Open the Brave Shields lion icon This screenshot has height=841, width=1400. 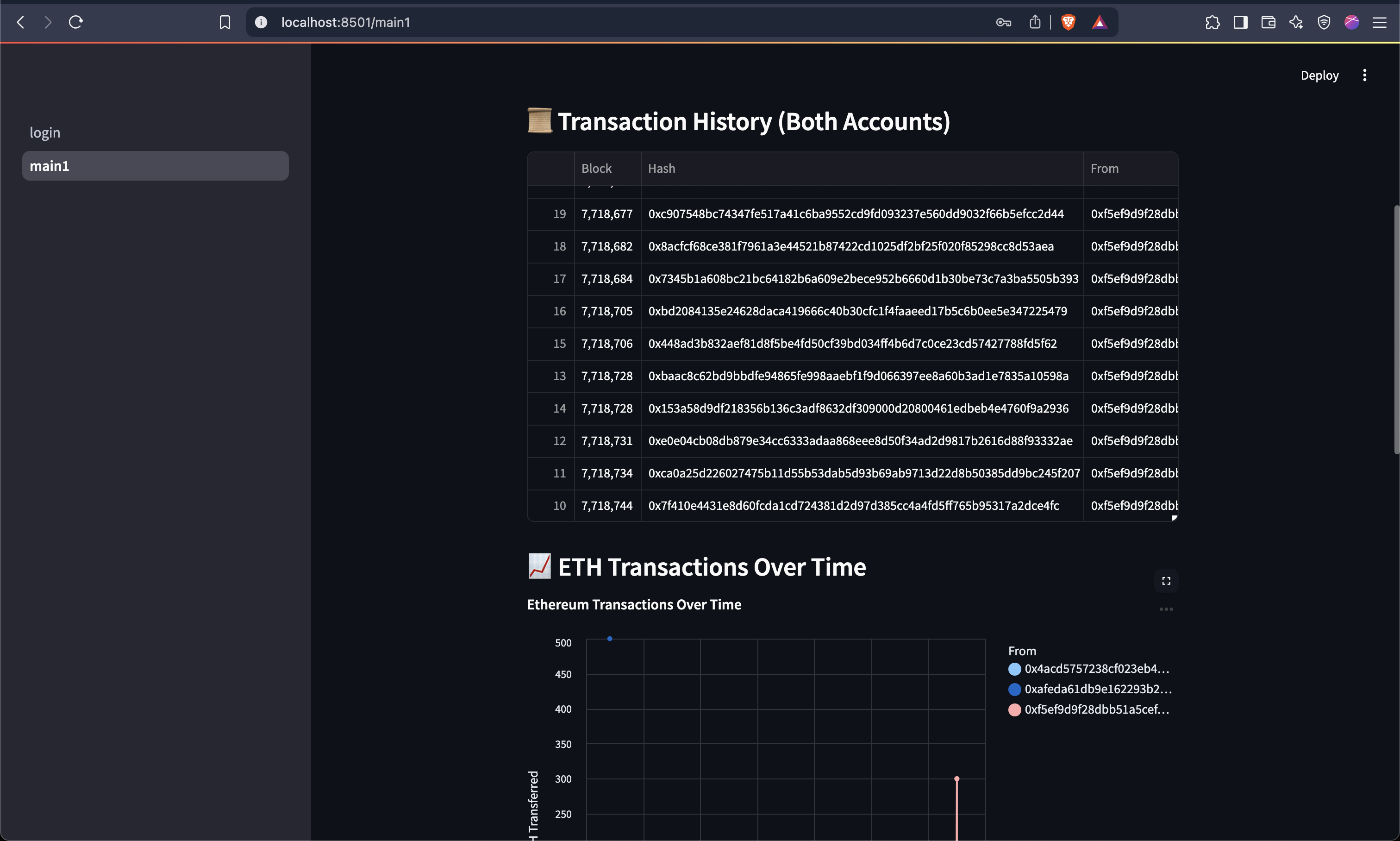click(1068, 22)
